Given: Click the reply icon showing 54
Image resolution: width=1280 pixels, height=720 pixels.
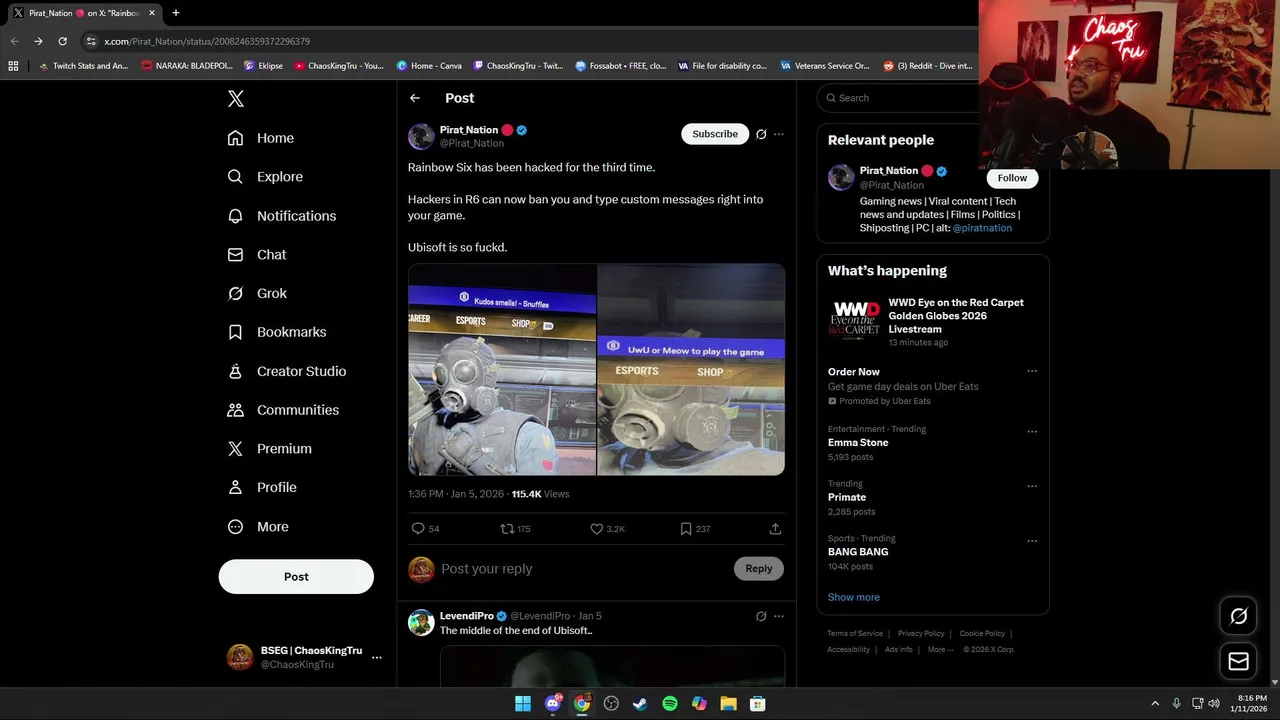Looking at the screenshot, I should (418, 529).
